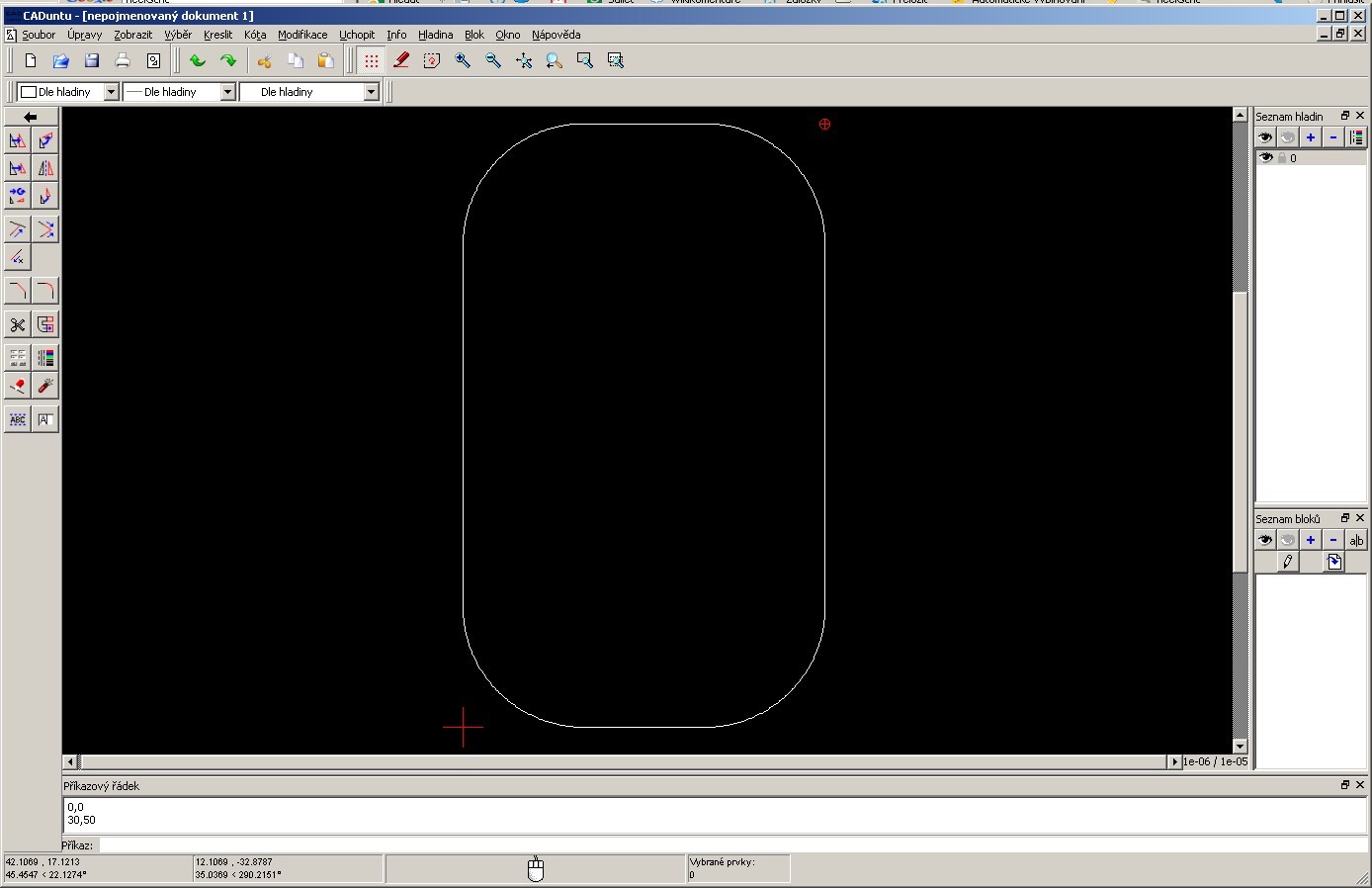
Task: Toggle visibility eye of layer 0
Action: 1266,158
